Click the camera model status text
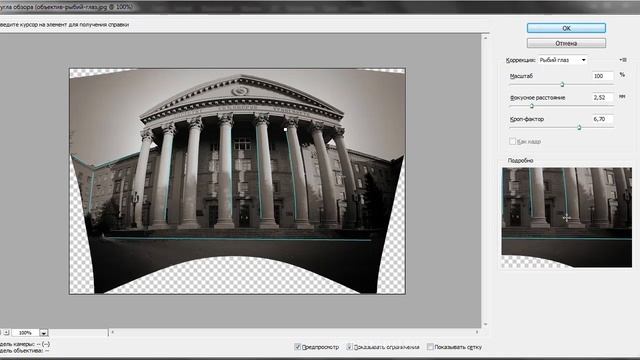This screenshot has height=360, width=640. tap(24, 344)
